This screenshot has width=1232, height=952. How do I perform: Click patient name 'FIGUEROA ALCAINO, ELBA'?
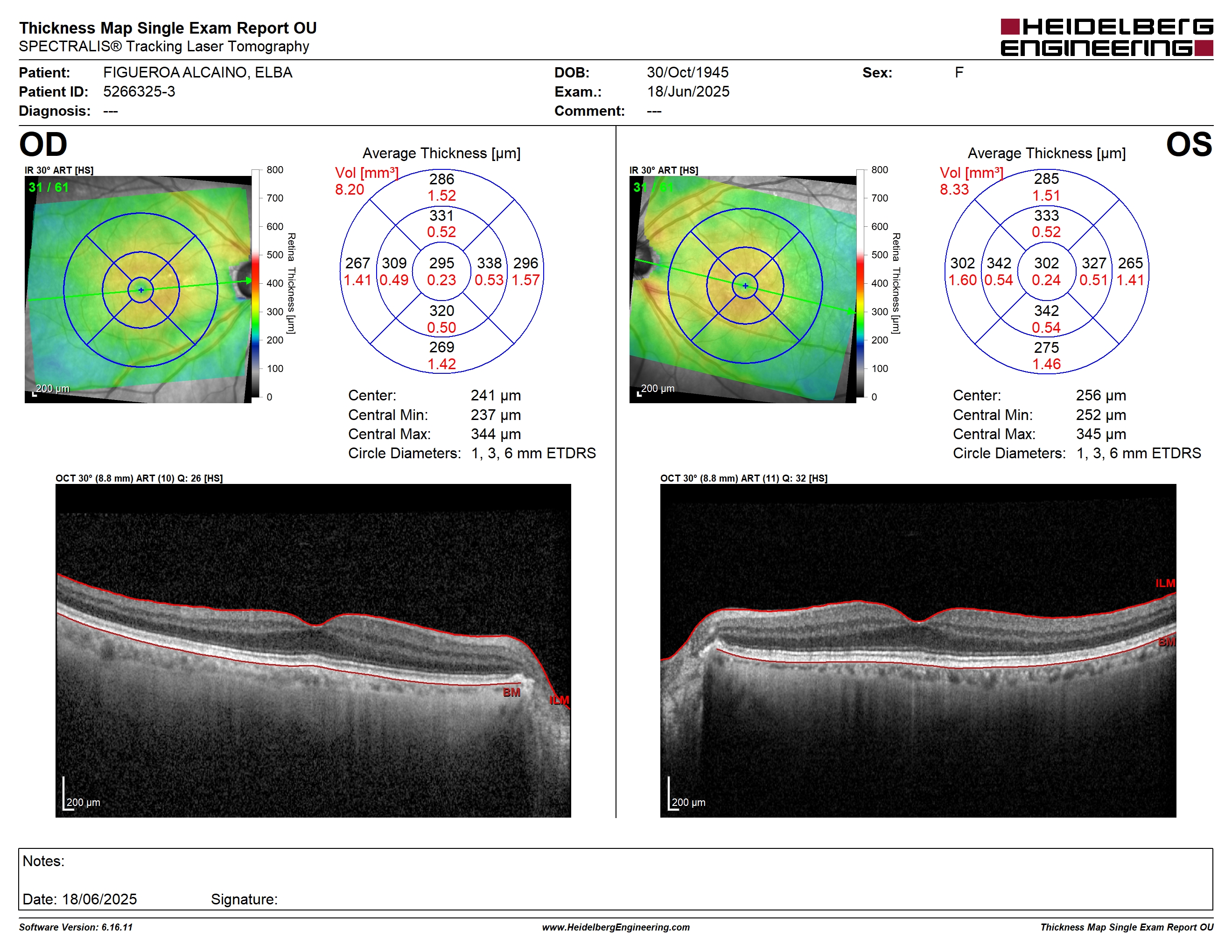point(197,73)
